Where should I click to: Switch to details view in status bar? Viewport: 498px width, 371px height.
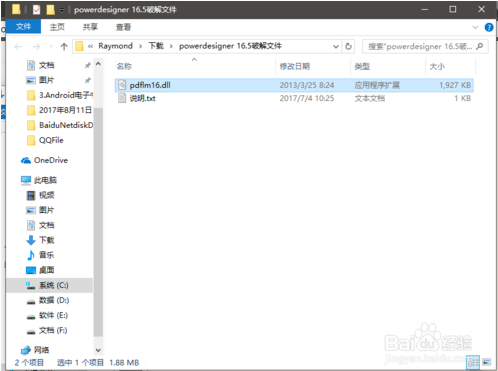473,362
